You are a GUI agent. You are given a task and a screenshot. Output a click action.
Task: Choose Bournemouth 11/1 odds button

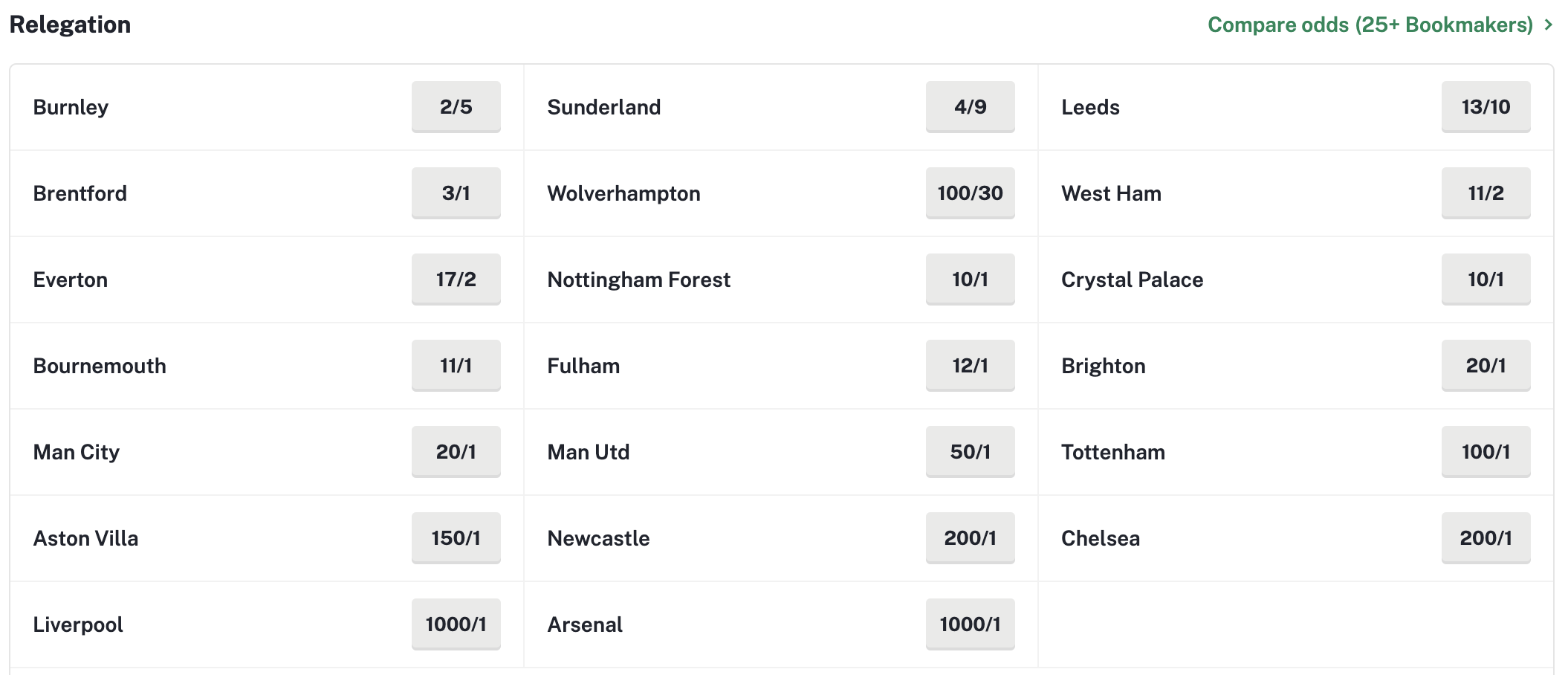(x=456, y=366)
